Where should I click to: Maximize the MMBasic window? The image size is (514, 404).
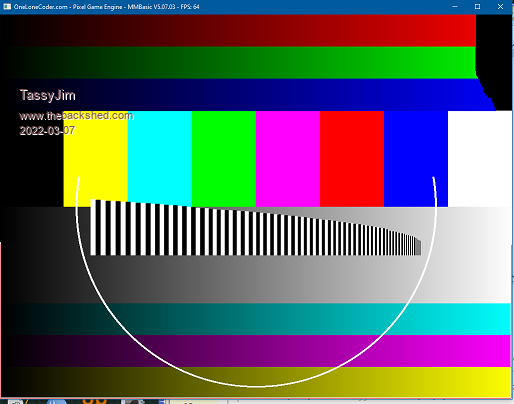[477, 7]
